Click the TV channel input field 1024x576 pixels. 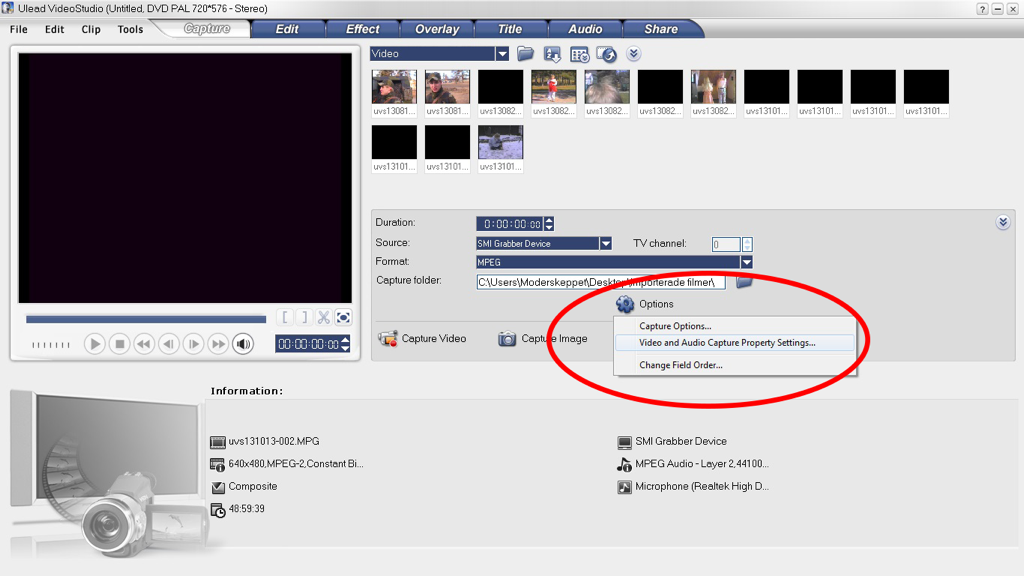point(726,244)
